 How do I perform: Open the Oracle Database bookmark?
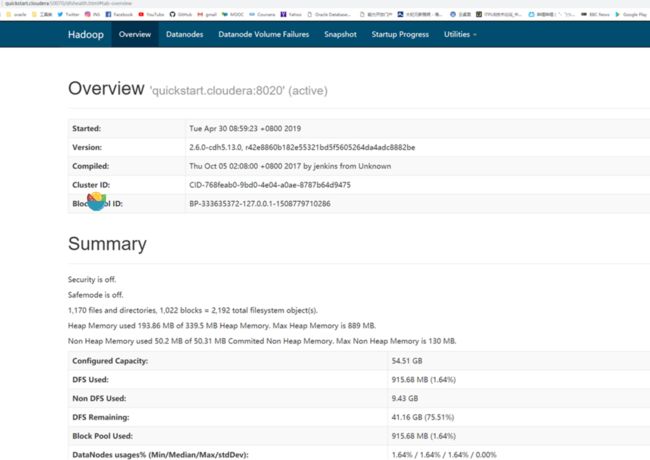coord(329,14)
